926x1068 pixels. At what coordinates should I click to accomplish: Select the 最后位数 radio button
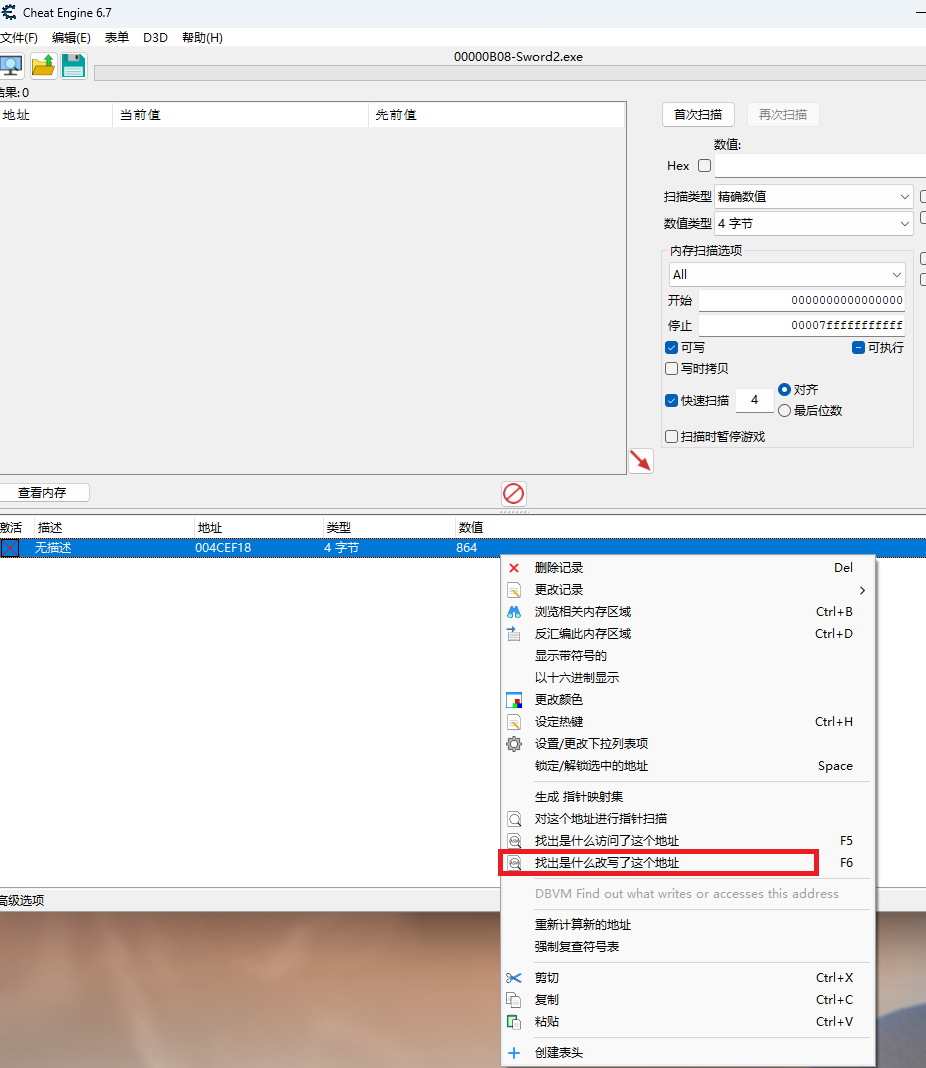(784, 411)
